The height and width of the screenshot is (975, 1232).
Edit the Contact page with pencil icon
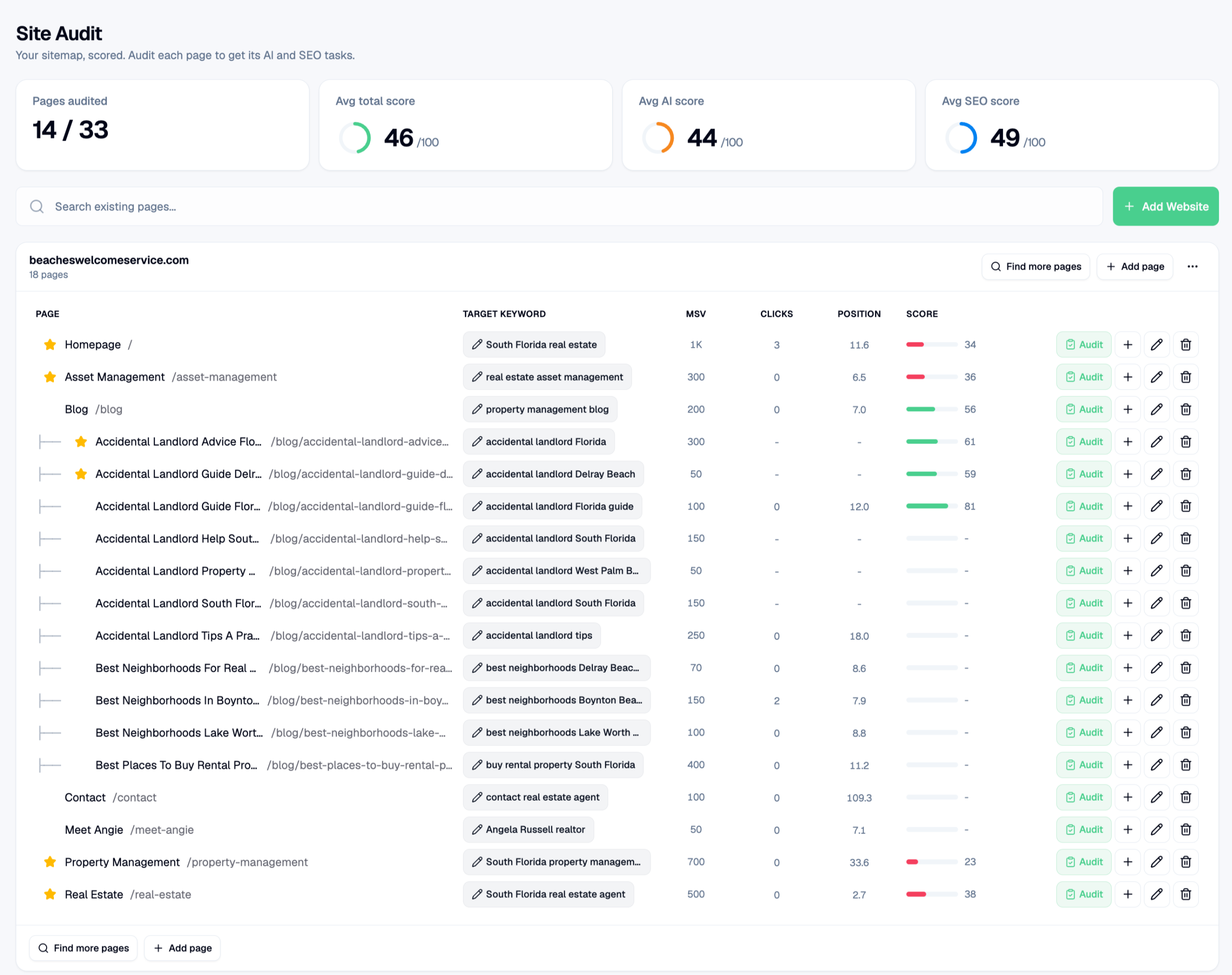tap(1156, 797)
